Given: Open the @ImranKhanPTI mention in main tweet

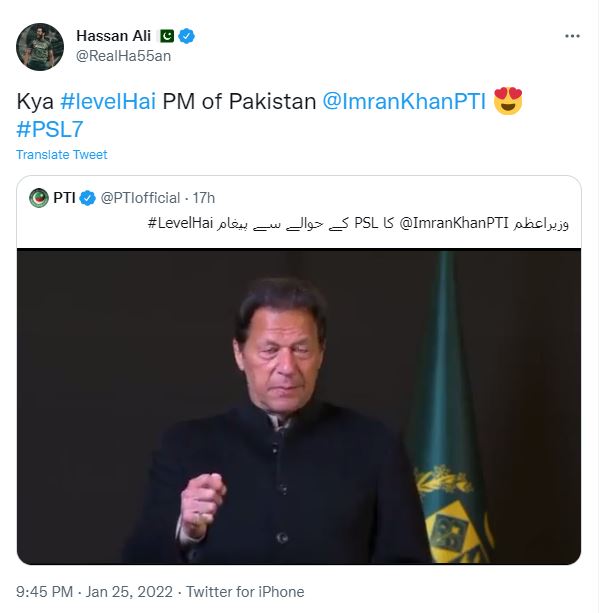Looking at the screenshot, I should pos(404,101).
